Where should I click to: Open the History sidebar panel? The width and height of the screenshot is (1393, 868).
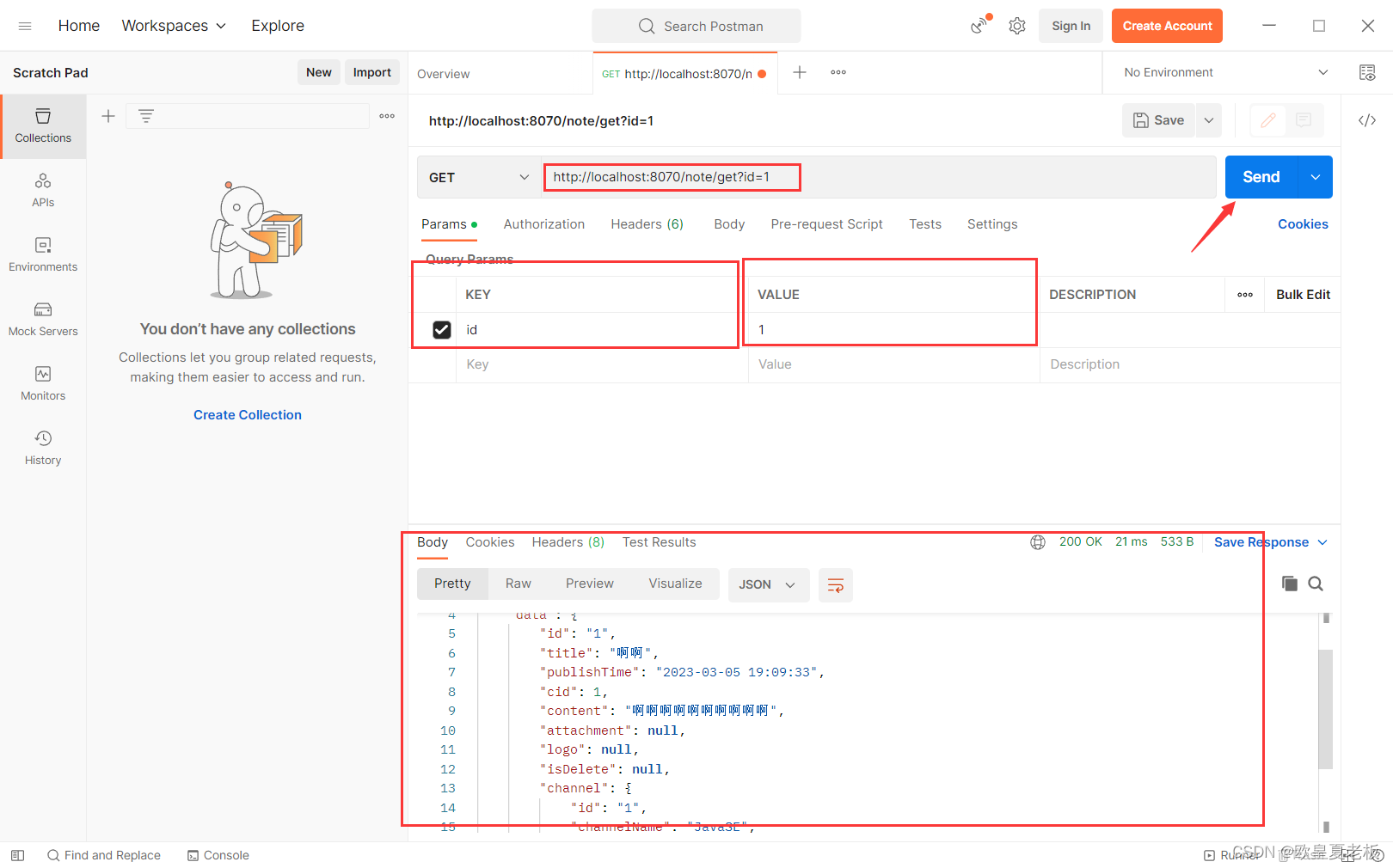43,449
